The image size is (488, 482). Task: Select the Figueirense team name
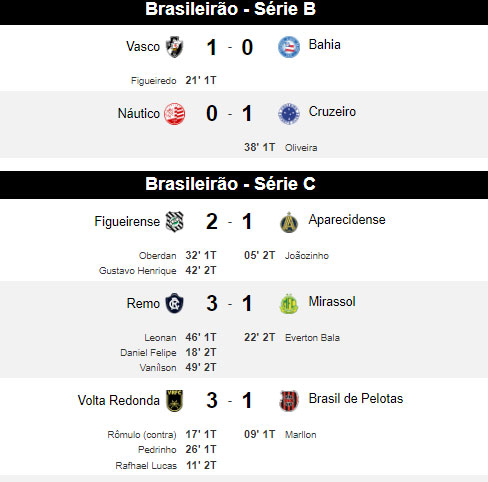pos(127,221)
